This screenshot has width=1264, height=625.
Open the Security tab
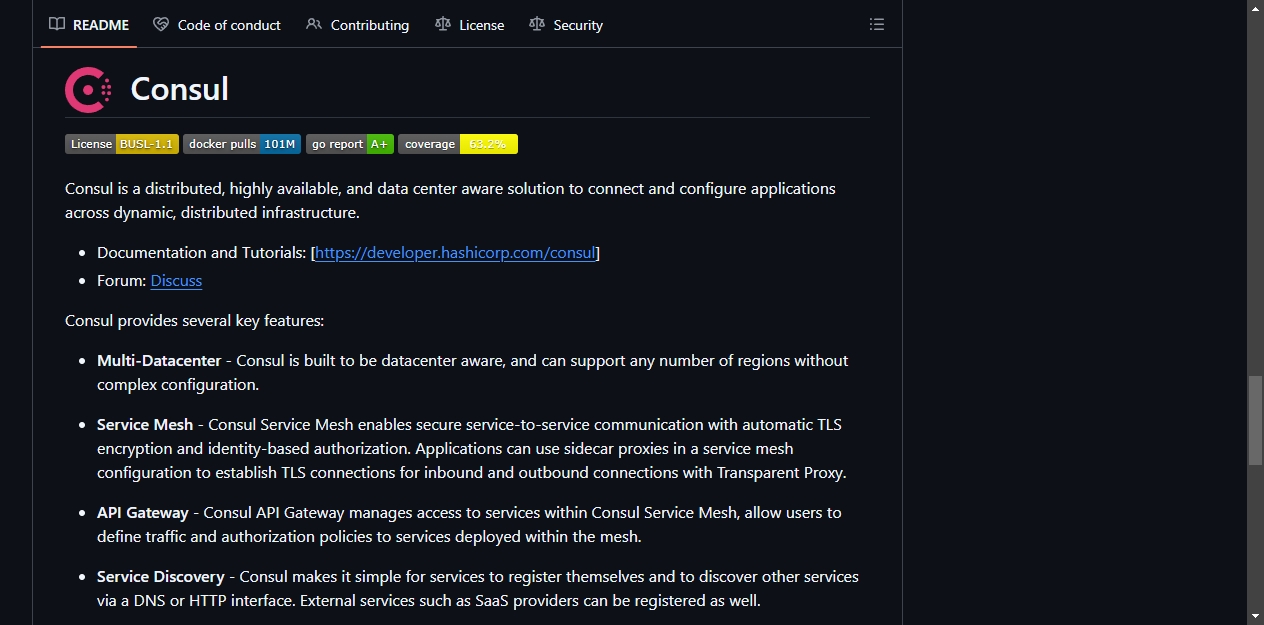click(x=566, y=24)
